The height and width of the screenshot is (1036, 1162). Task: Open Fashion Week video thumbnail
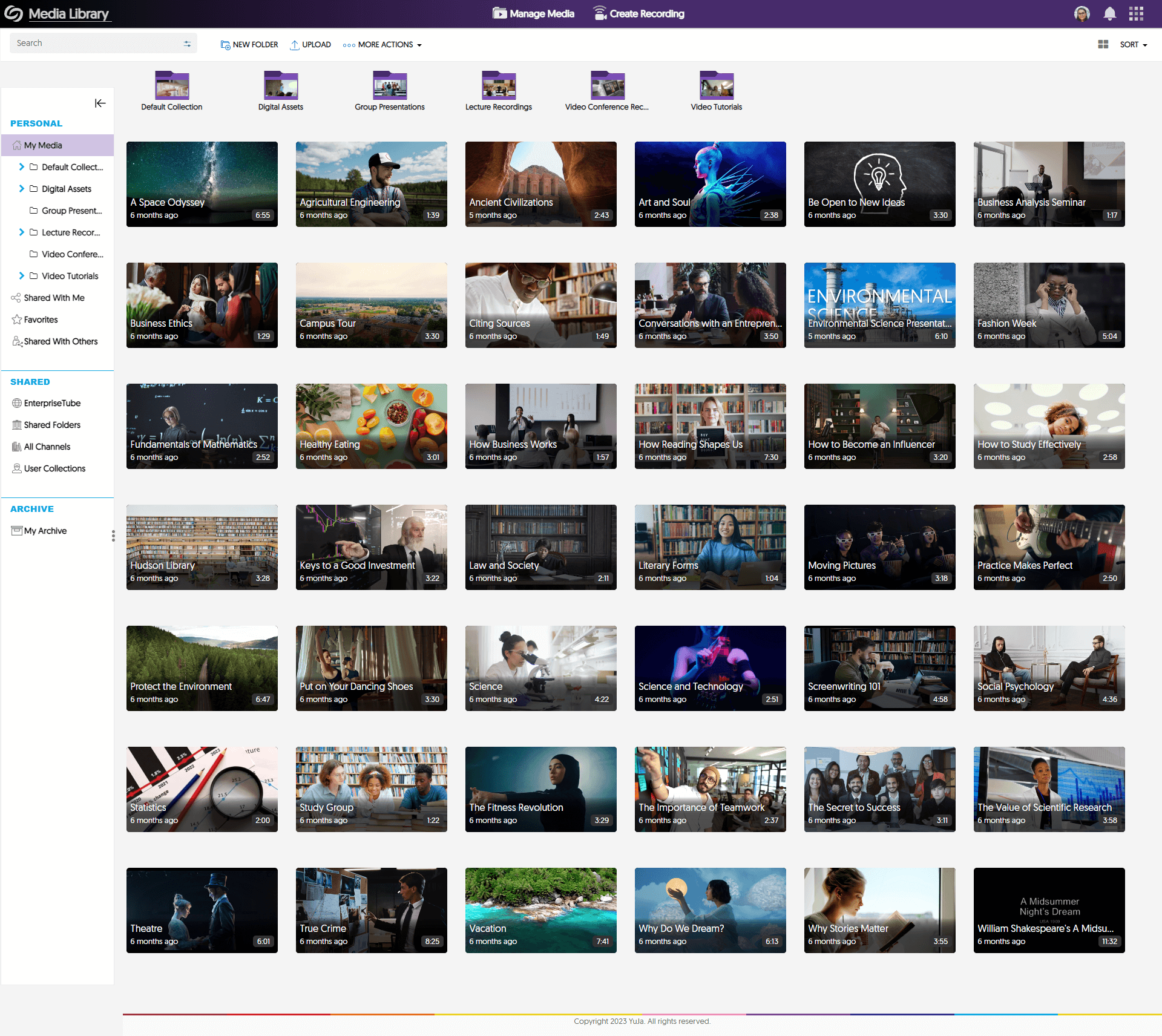1049,305
